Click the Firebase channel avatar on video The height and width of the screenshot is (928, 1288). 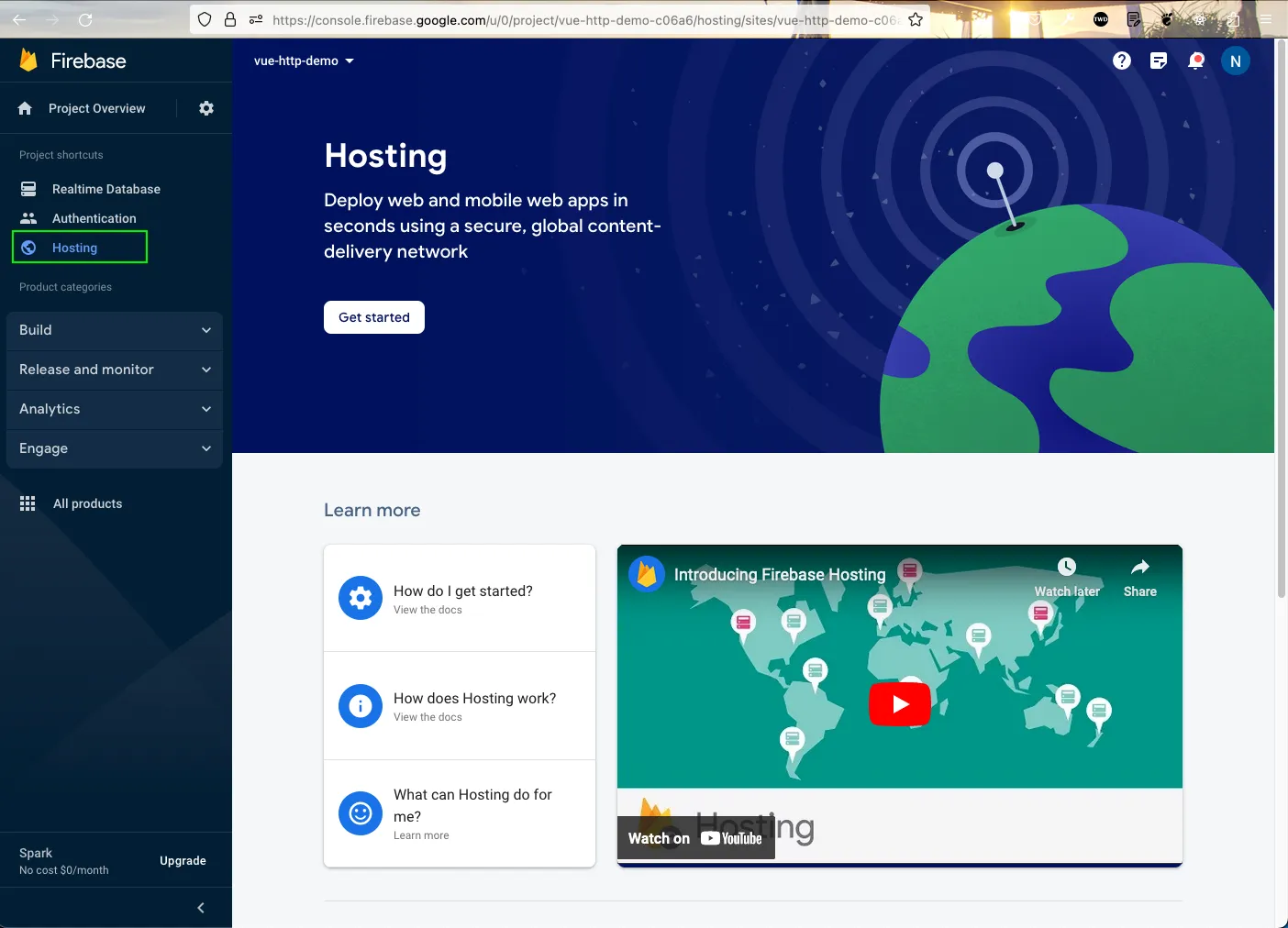click(x=647, y=575)
